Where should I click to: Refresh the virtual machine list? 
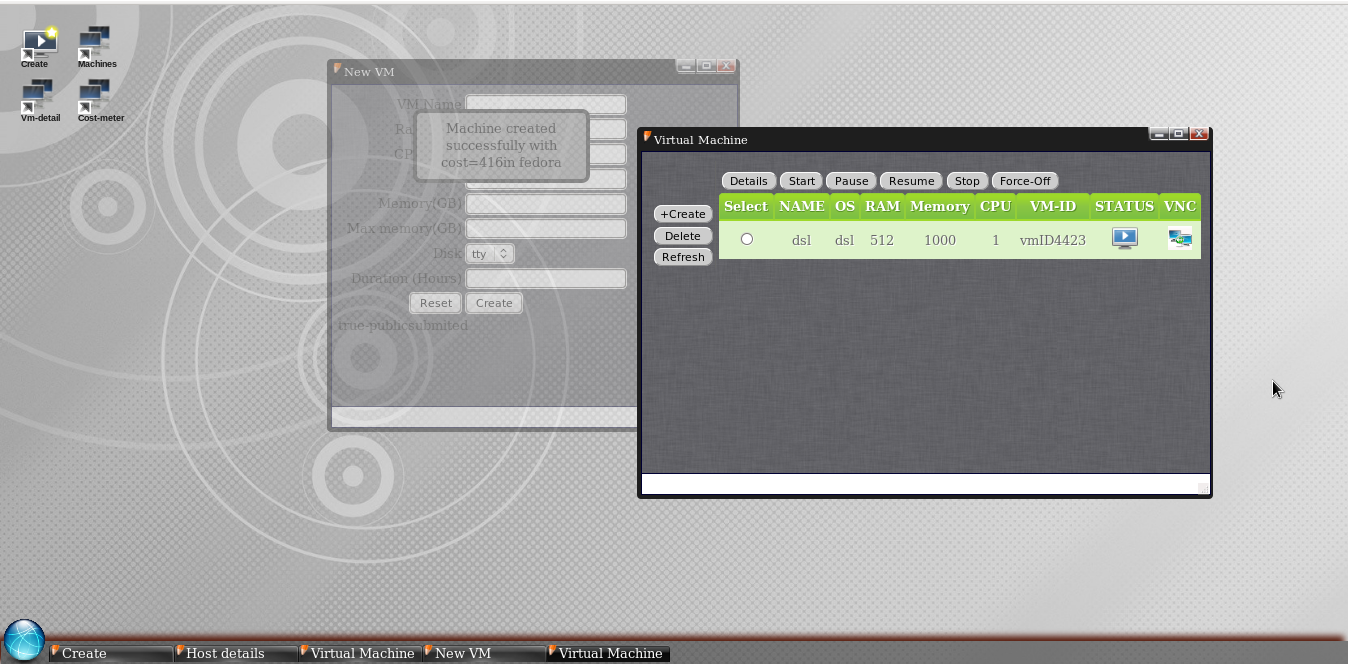pos(682,257)
